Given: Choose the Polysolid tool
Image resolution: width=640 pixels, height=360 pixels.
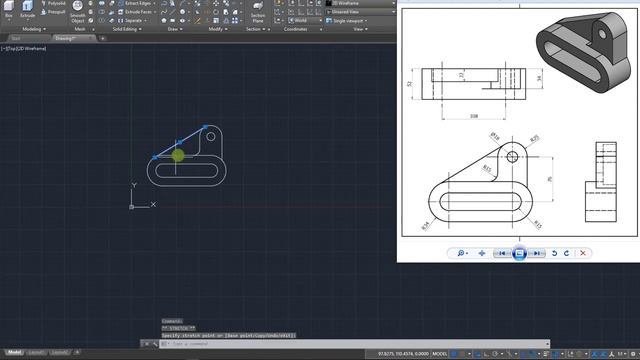Looking at the screenshot, I should coord(53,3).
